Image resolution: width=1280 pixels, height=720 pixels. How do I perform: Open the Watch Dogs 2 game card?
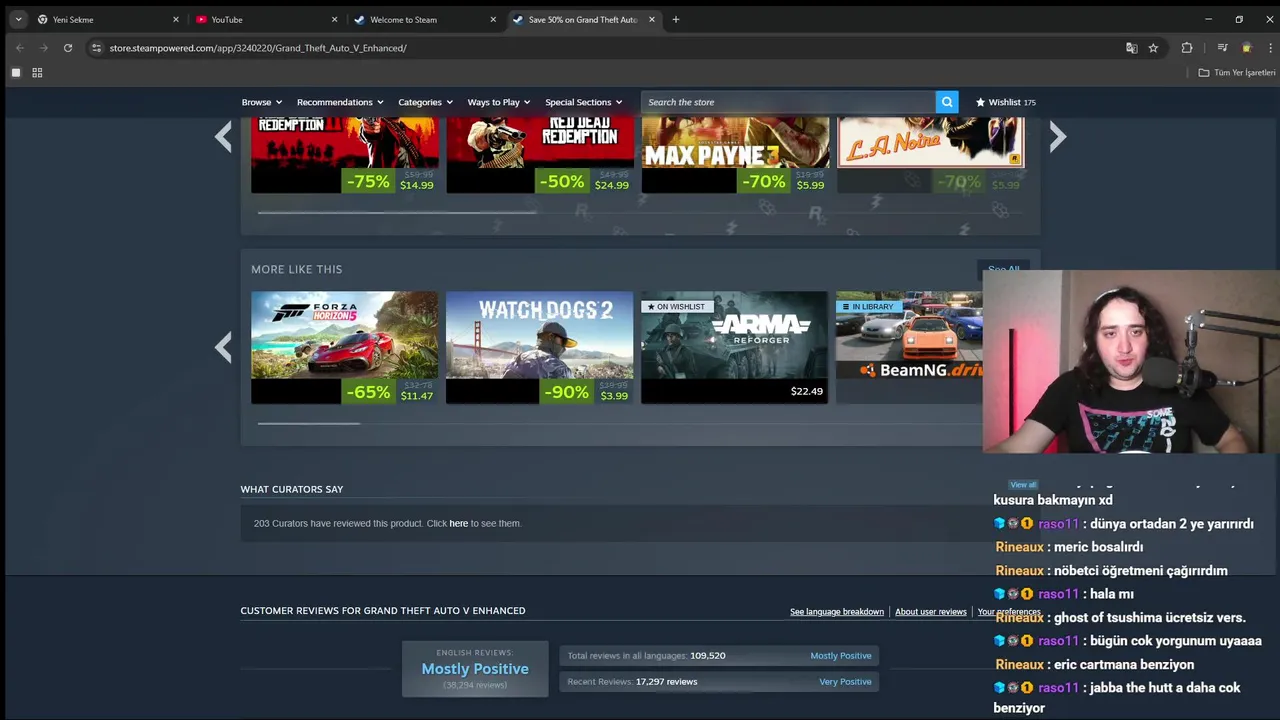[540, 347]
